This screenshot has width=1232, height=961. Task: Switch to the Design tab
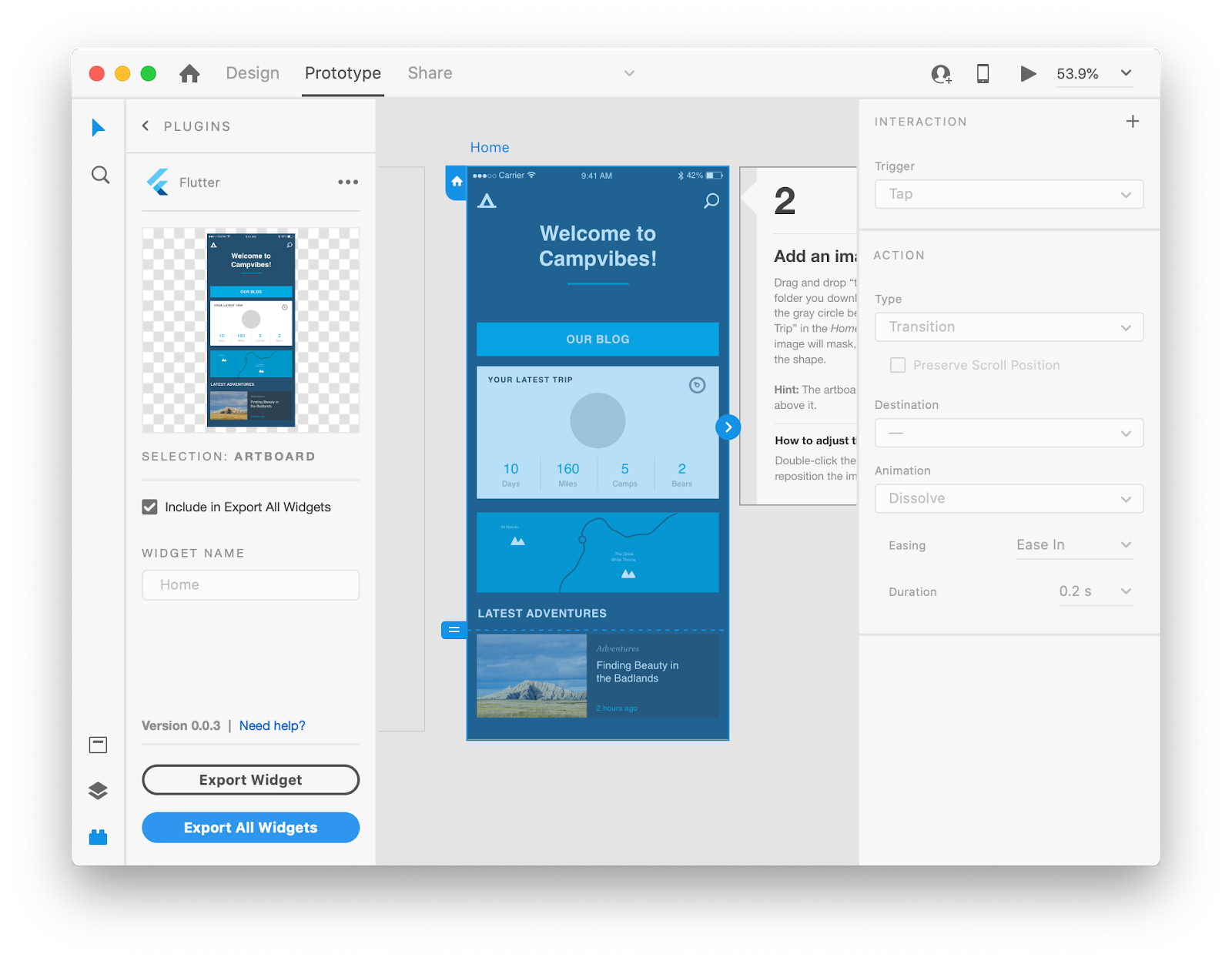tap(252, 73)
